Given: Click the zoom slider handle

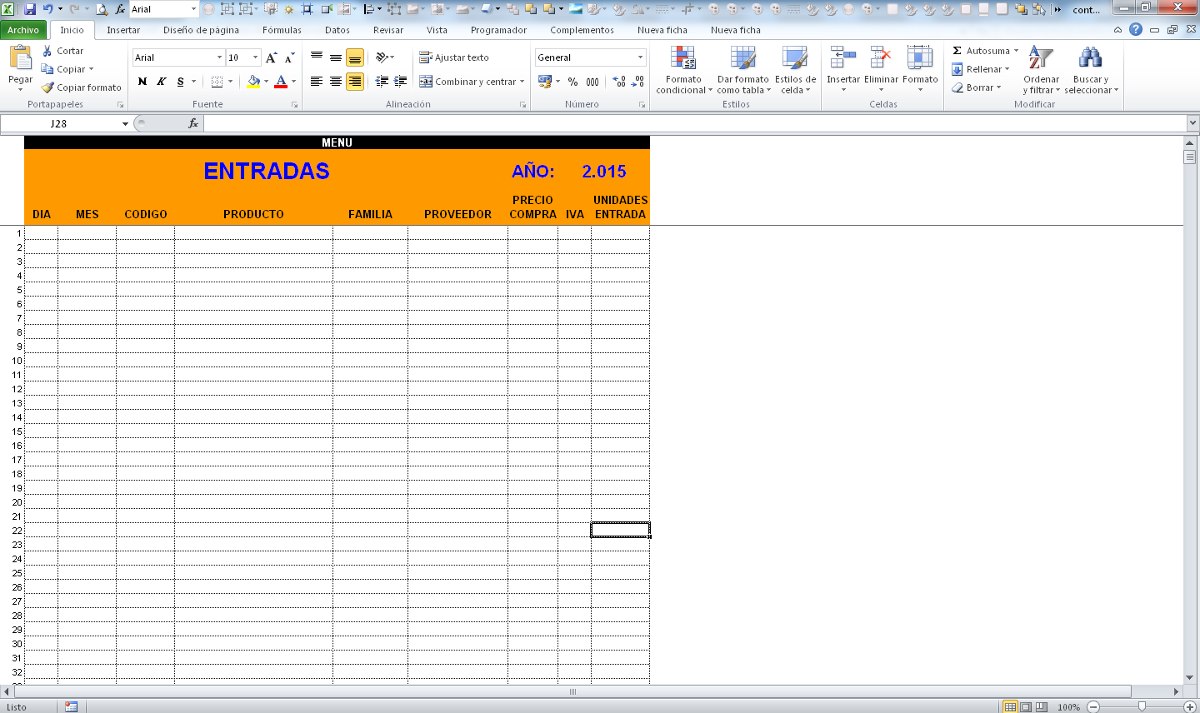Looking at the screenshot, I should tap(1142, 707).
